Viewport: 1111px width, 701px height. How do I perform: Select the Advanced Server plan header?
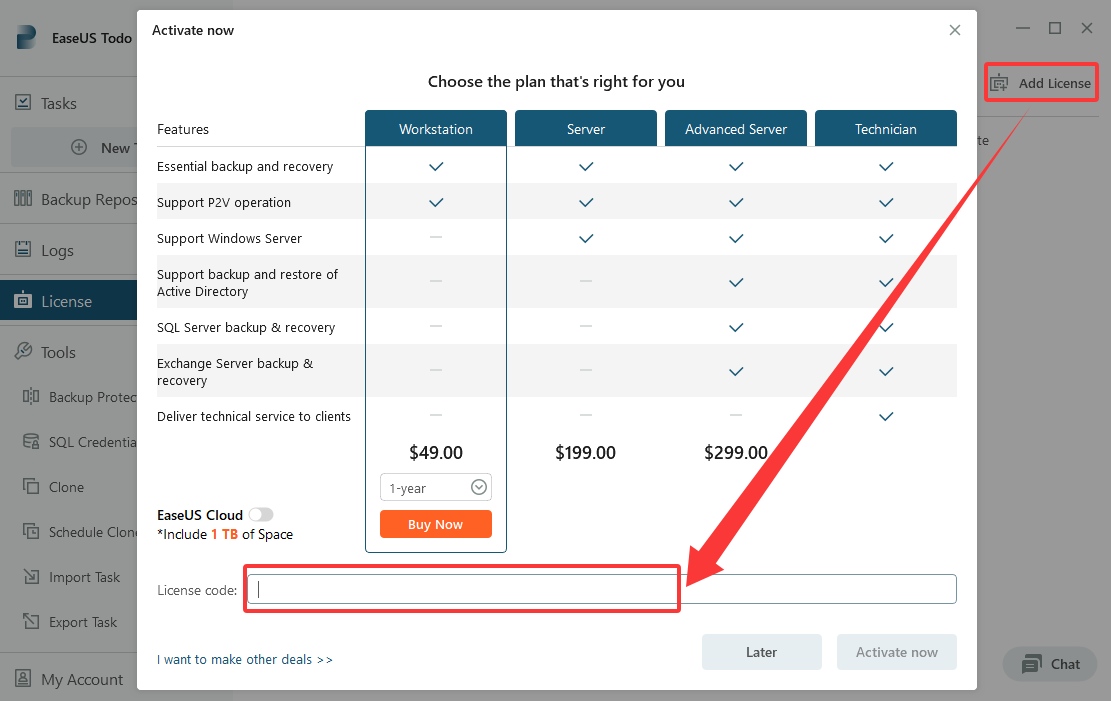735,128
